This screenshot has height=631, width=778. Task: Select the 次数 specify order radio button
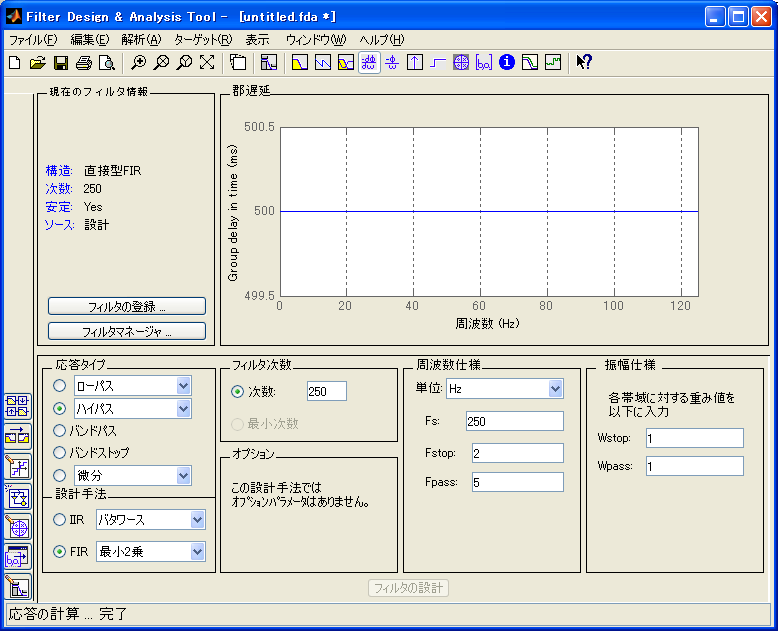pyautogui.click(x=238, y=391)
